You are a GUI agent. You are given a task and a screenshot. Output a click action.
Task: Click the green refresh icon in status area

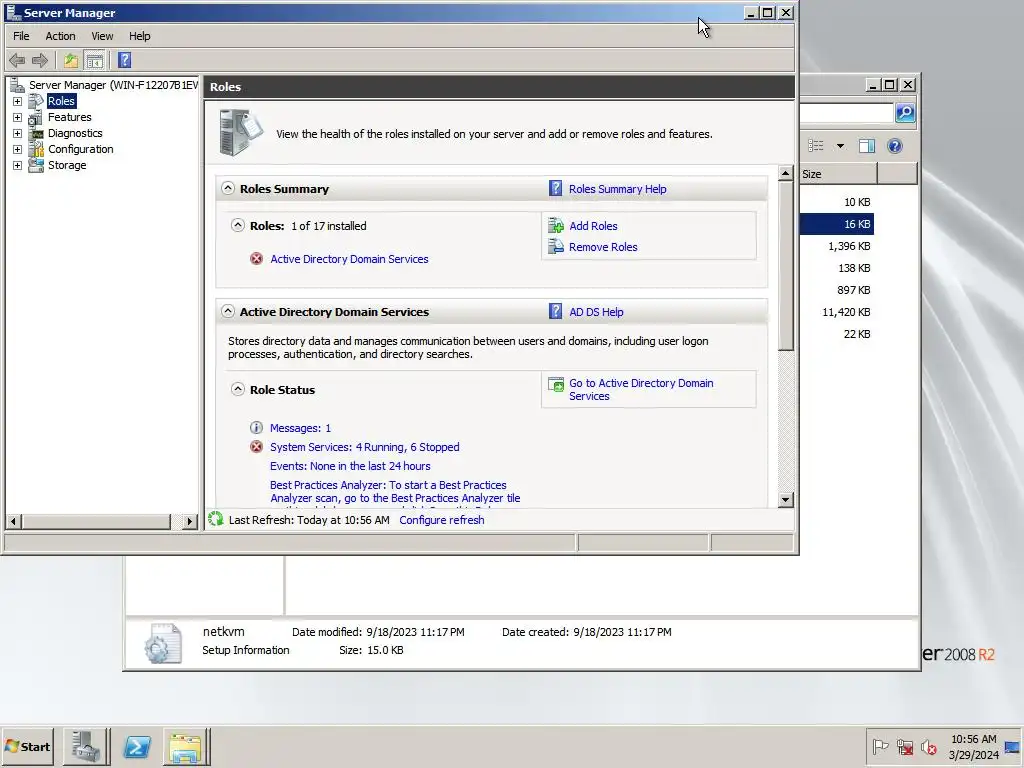point(216,519)
